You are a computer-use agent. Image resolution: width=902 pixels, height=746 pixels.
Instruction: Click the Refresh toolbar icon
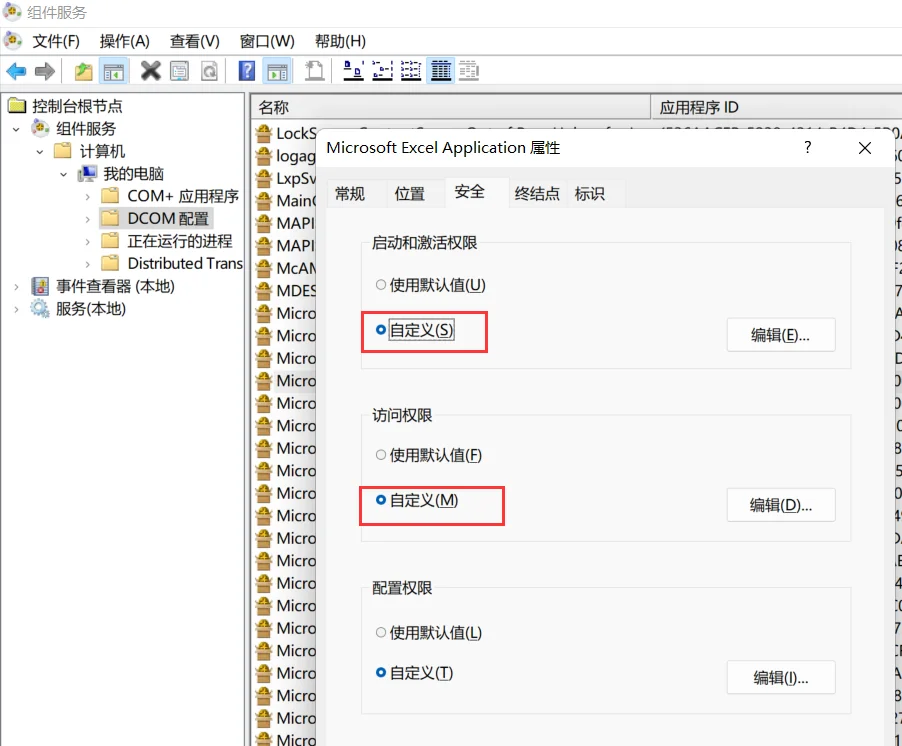209,71
